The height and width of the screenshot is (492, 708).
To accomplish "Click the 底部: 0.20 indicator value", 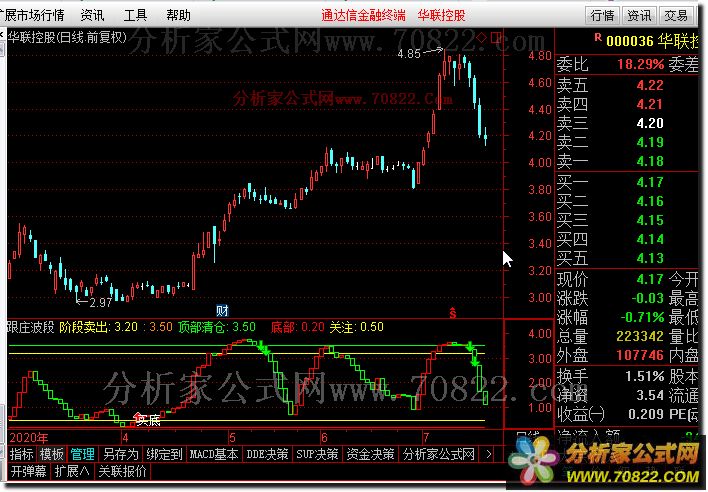I will tap(298, 327).
